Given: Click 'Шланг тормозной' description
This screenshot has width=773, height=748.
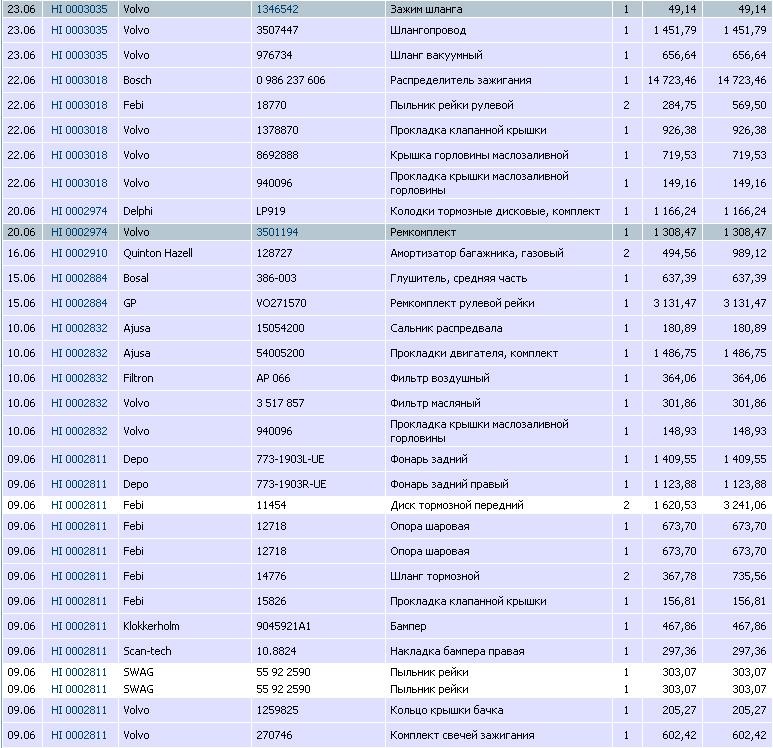Looking at the screenshot, I should 434,576.
